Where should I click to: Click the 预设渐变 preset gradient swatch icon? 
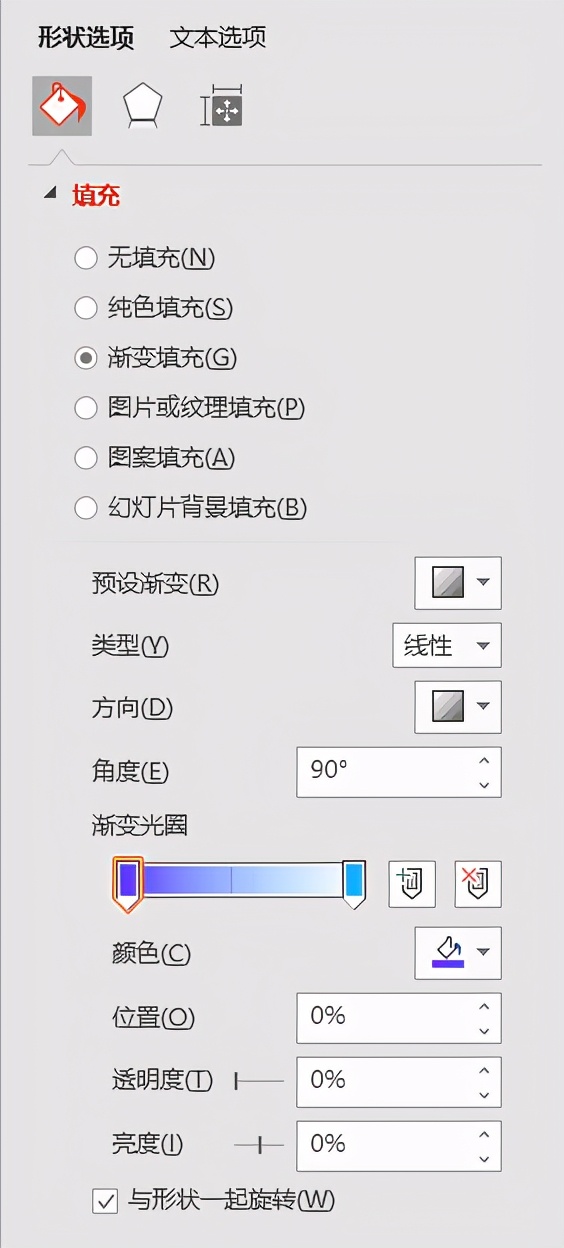coord(447,583)
